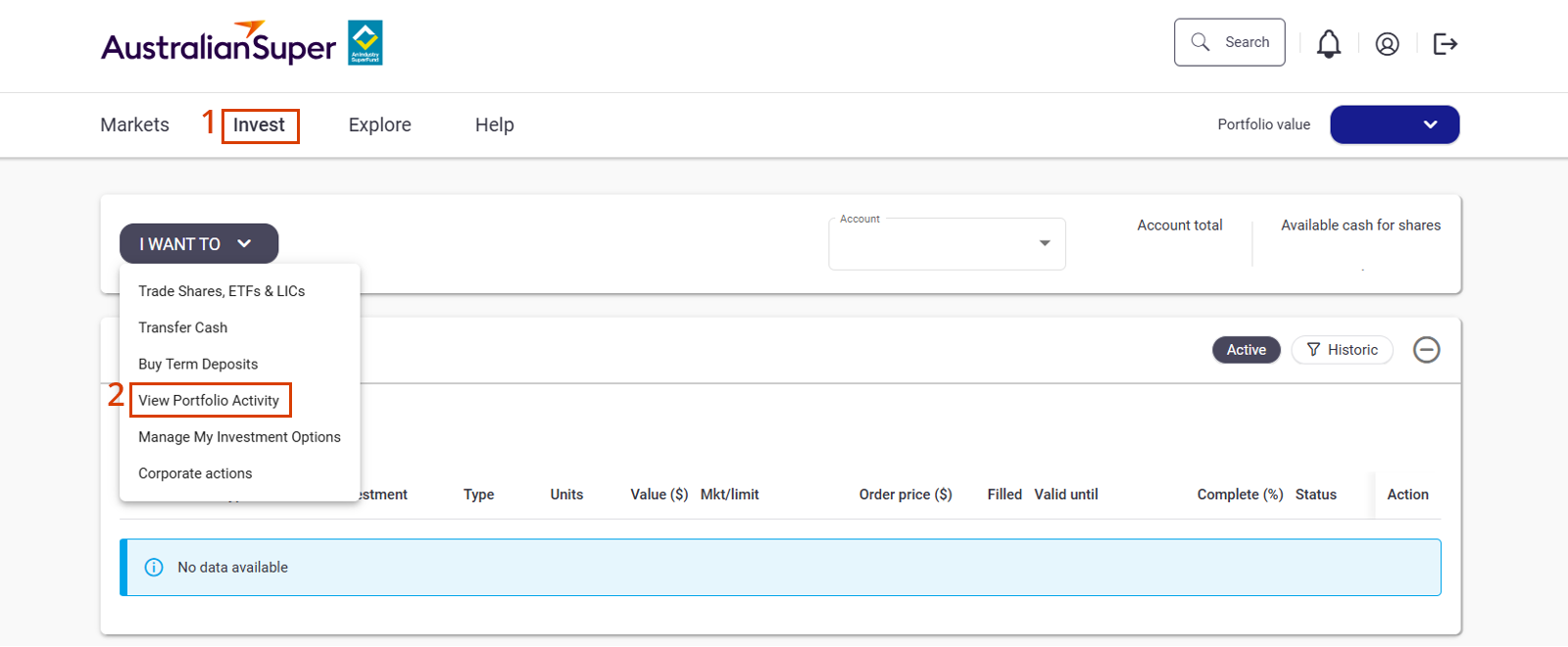Open the Invest tab
The image size is (1568, 647).
(259, 125)
